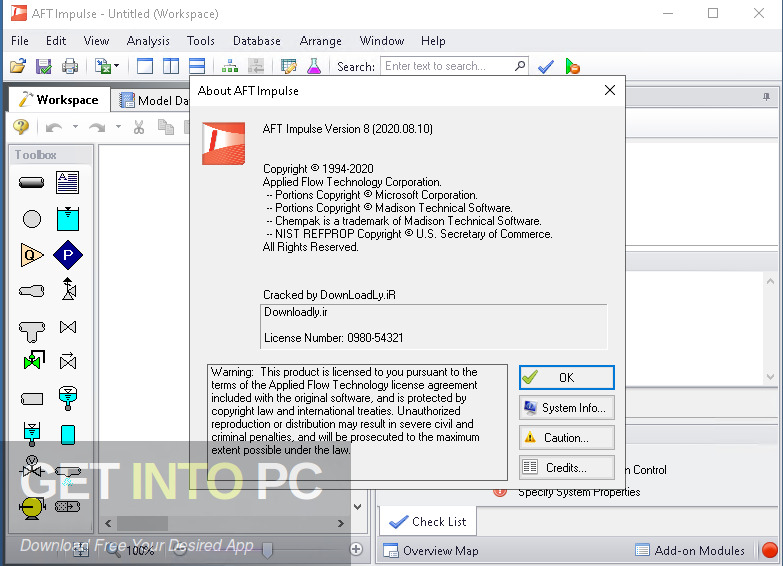The height and width of the screenshot is (566, 783).
Task: Click the scissors Cut icon
Action: [139, 127]
